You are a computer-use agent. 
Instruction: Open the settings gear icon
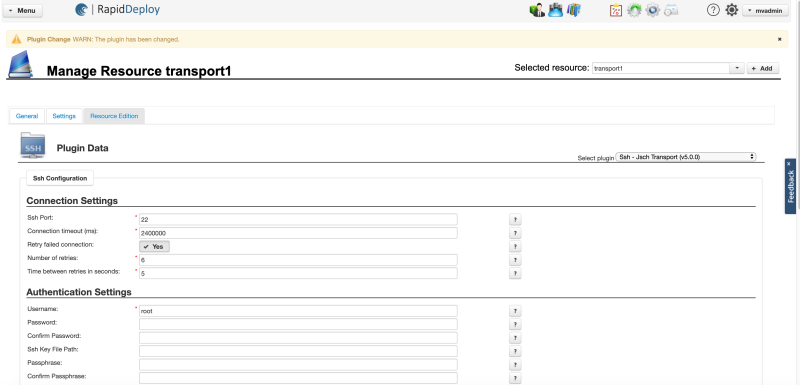(732, 10)
